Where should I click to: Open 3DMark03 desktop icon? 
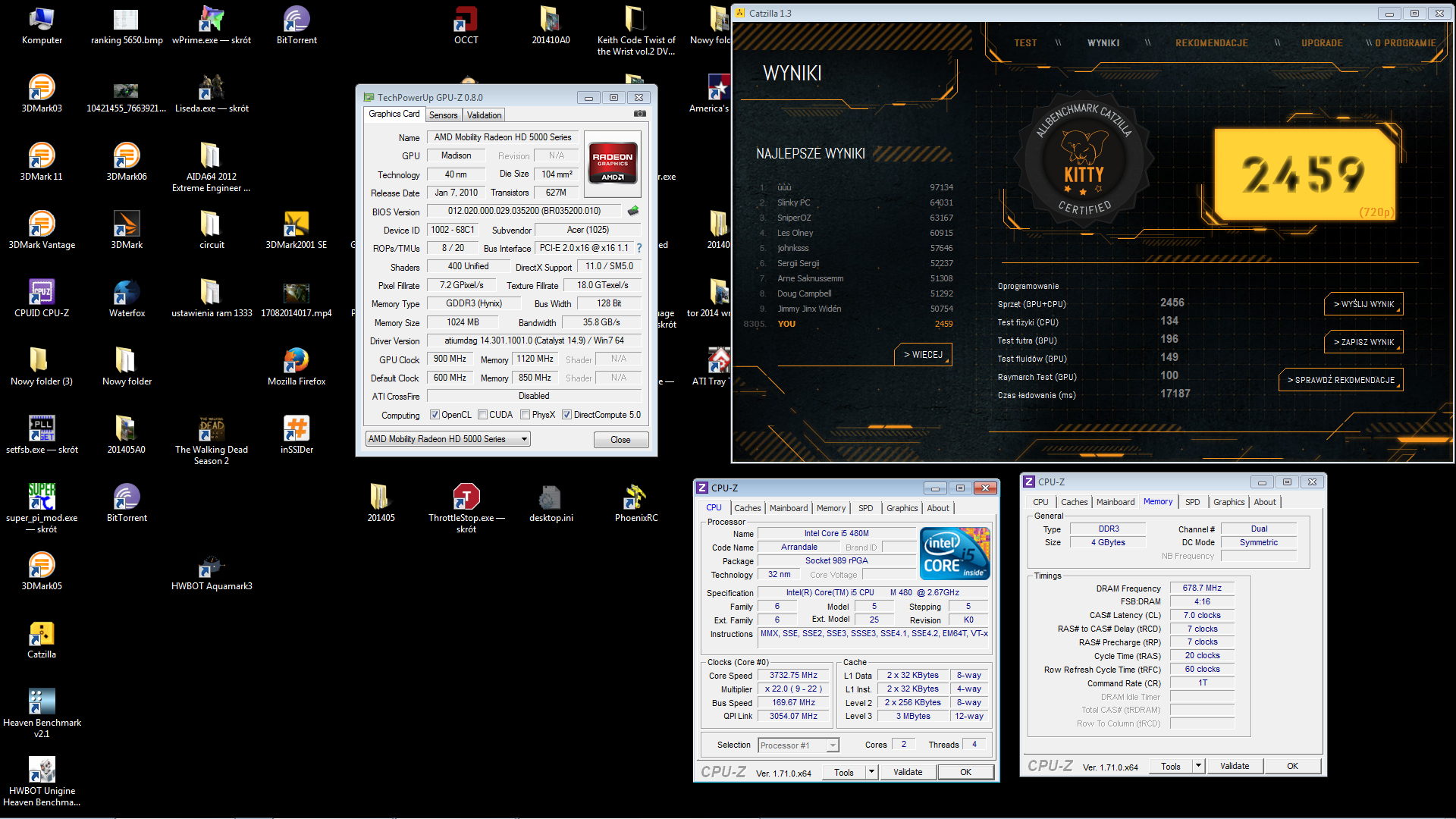tap(42, 93)
